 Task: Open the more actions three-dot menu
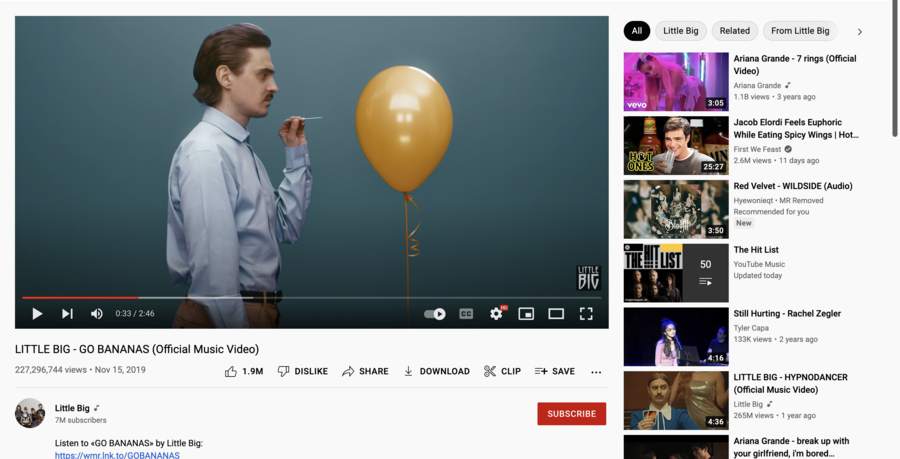coord(596,372)
